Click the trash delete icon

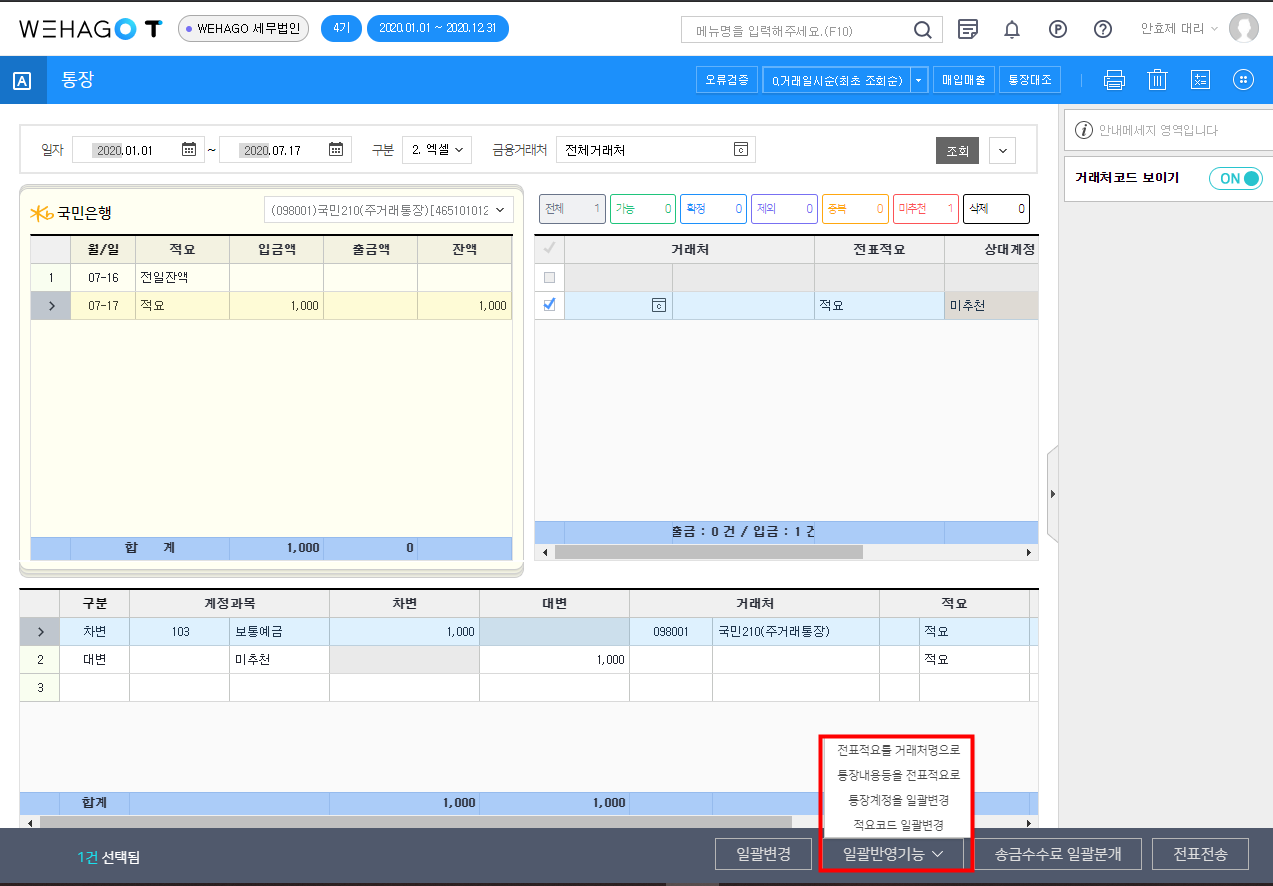tap(1157, 80)
